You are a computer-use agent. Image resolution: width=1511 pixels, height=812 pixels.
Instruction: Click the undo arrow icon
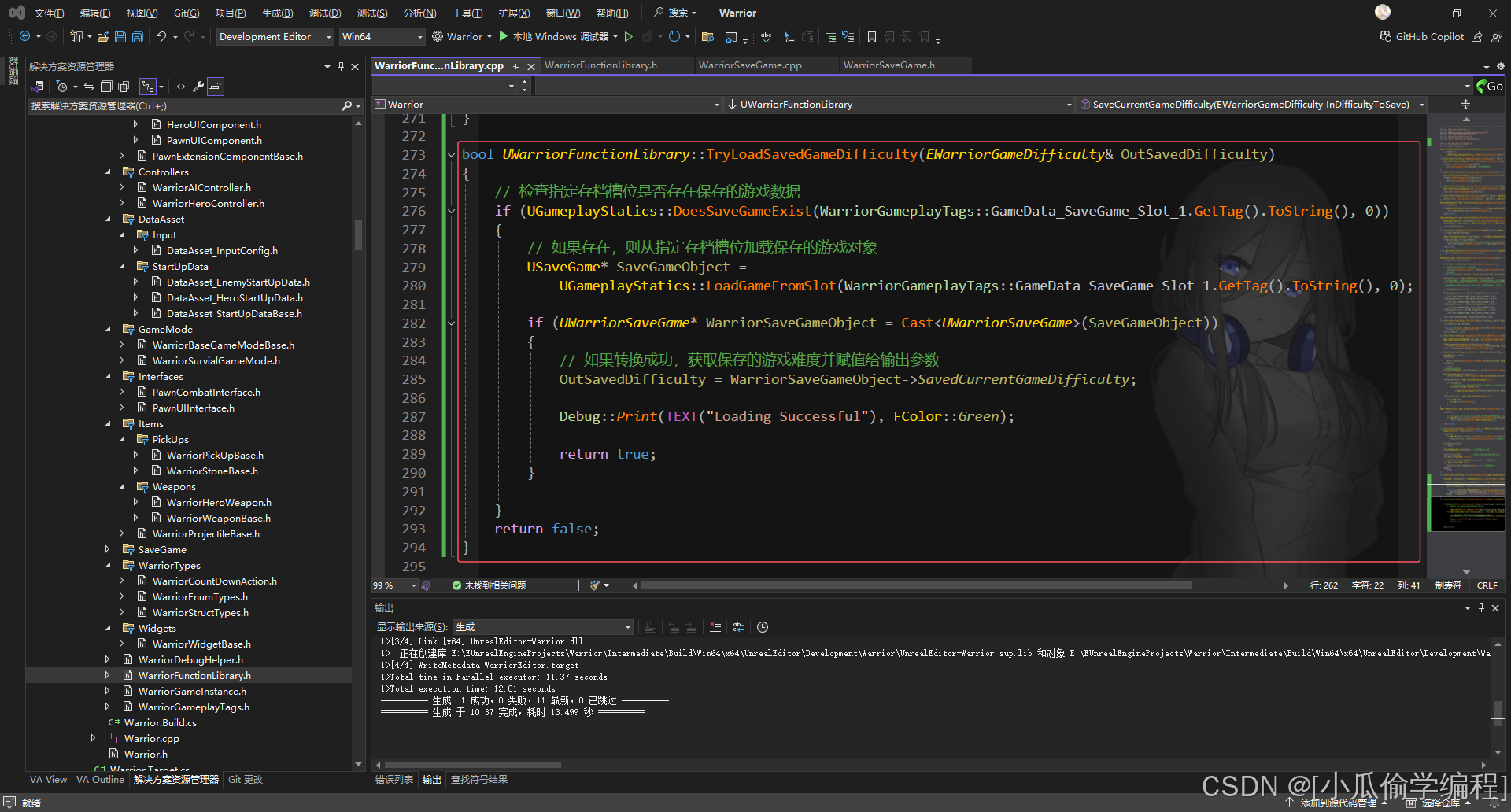tap(161, 37)
